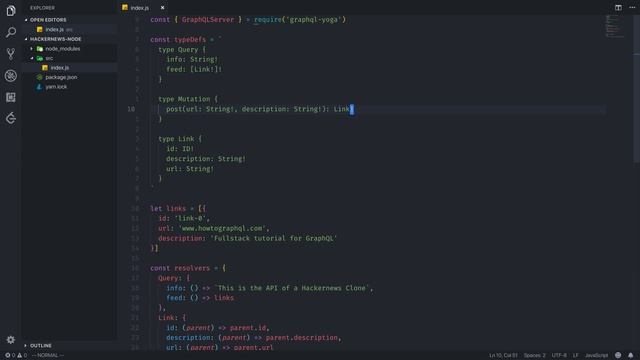Open the Explorer view in activity bar
Viewport: 640px width, 360px height.
click(11, 11)
